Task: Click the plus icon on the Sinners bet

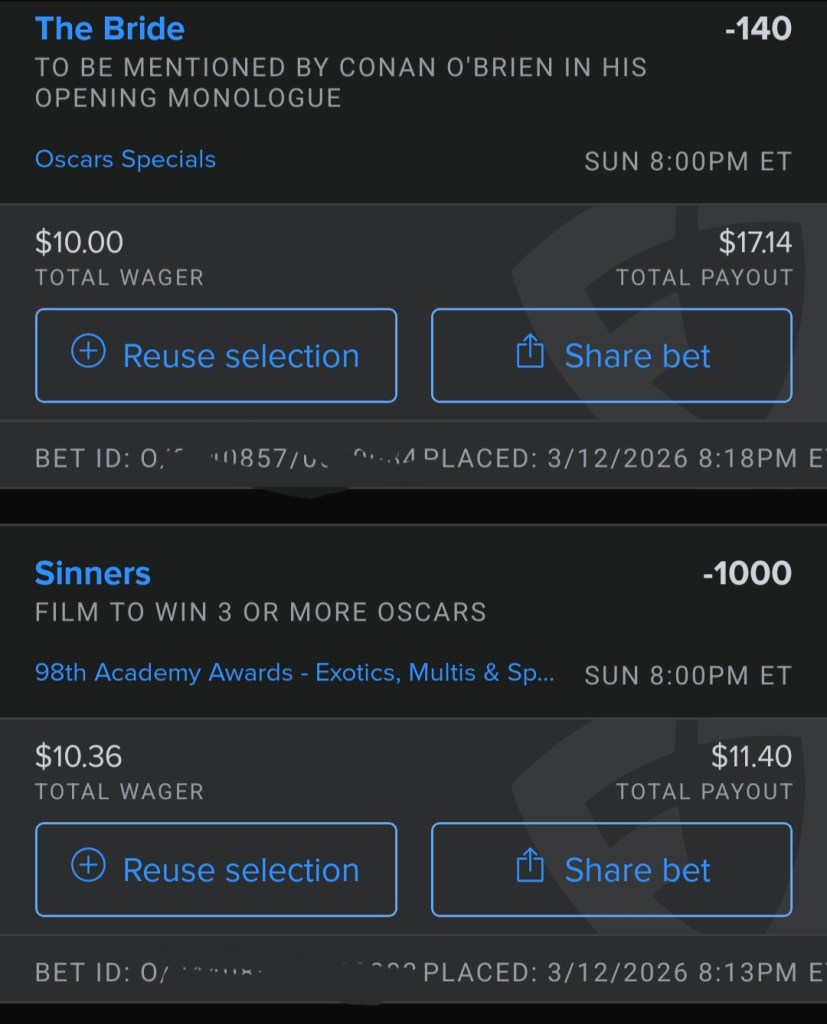Action: [x=89, y=867]
